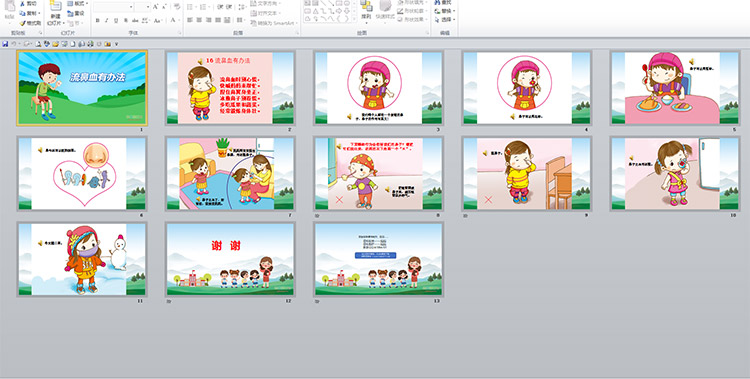The height and width of the screenshot is (379, 750).
Task: Select the down arrow shape in gallery
Action: pos(347,11)
